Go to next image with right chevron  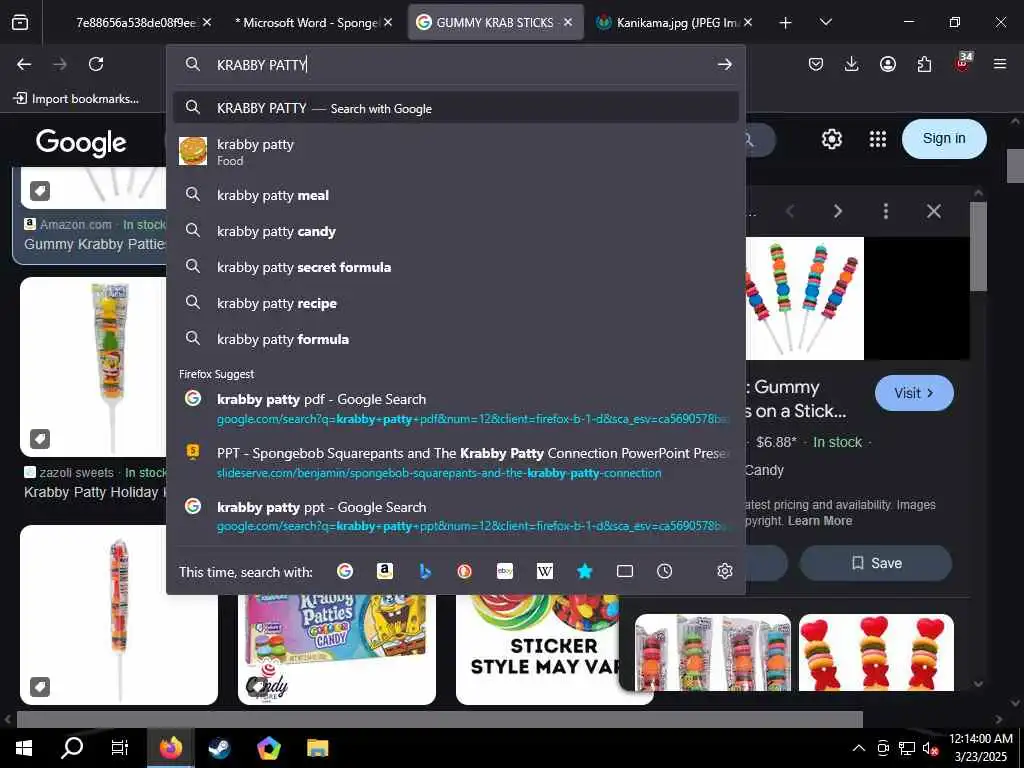click(838, 211)
